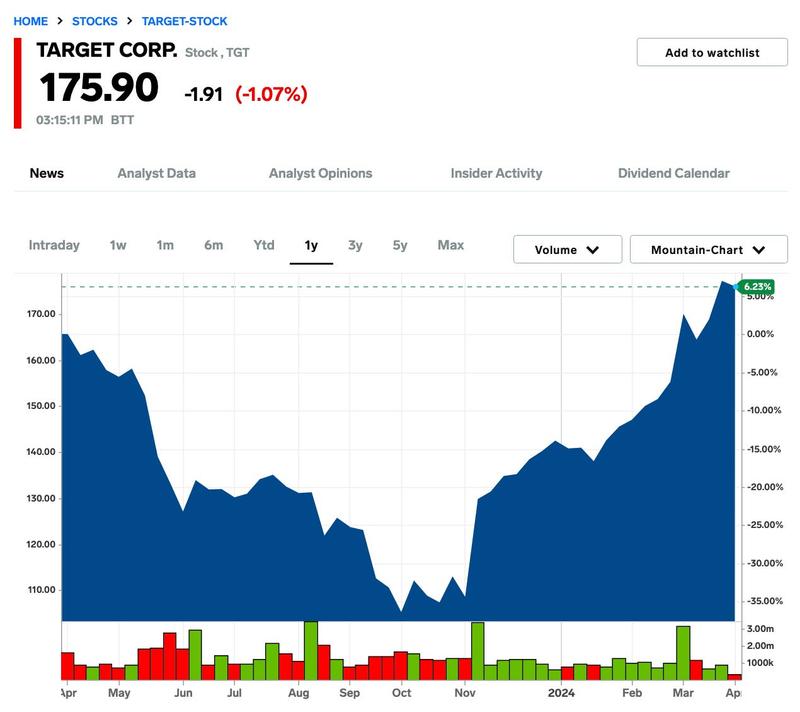
Task: Select the Max chart range
Action: pos(451,245)
